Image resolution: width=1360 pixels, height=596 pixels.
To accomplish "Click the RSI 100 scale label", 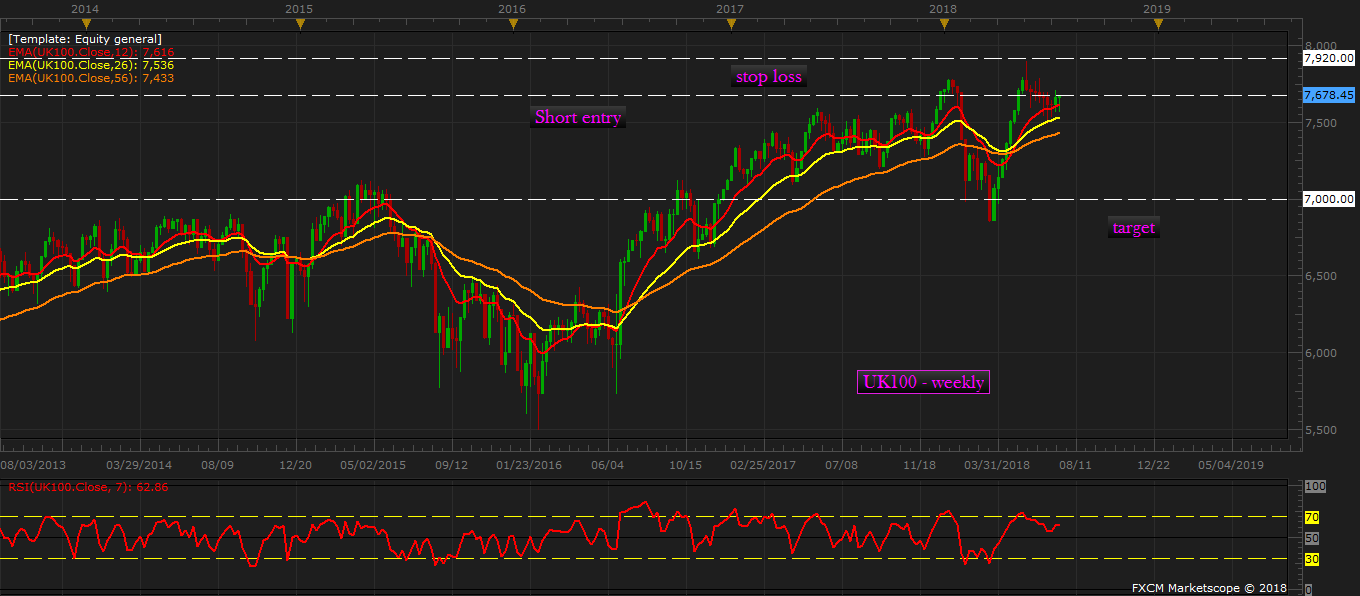I will (1315, 486).
